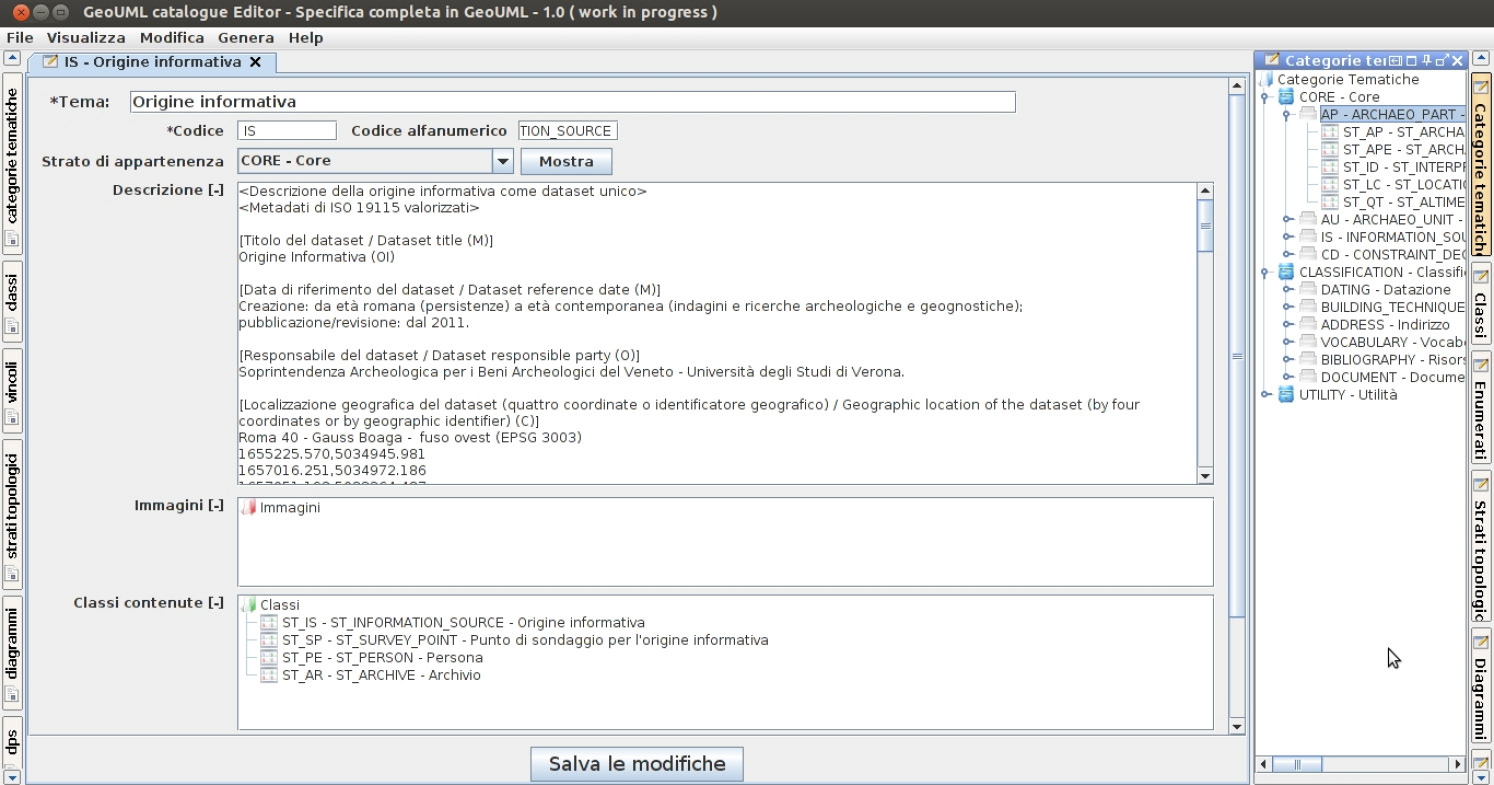Click the Descrizione text area scrollbar thumb
The image size is (1494, 785).
pyautogui.click(x=1205, y=227)
